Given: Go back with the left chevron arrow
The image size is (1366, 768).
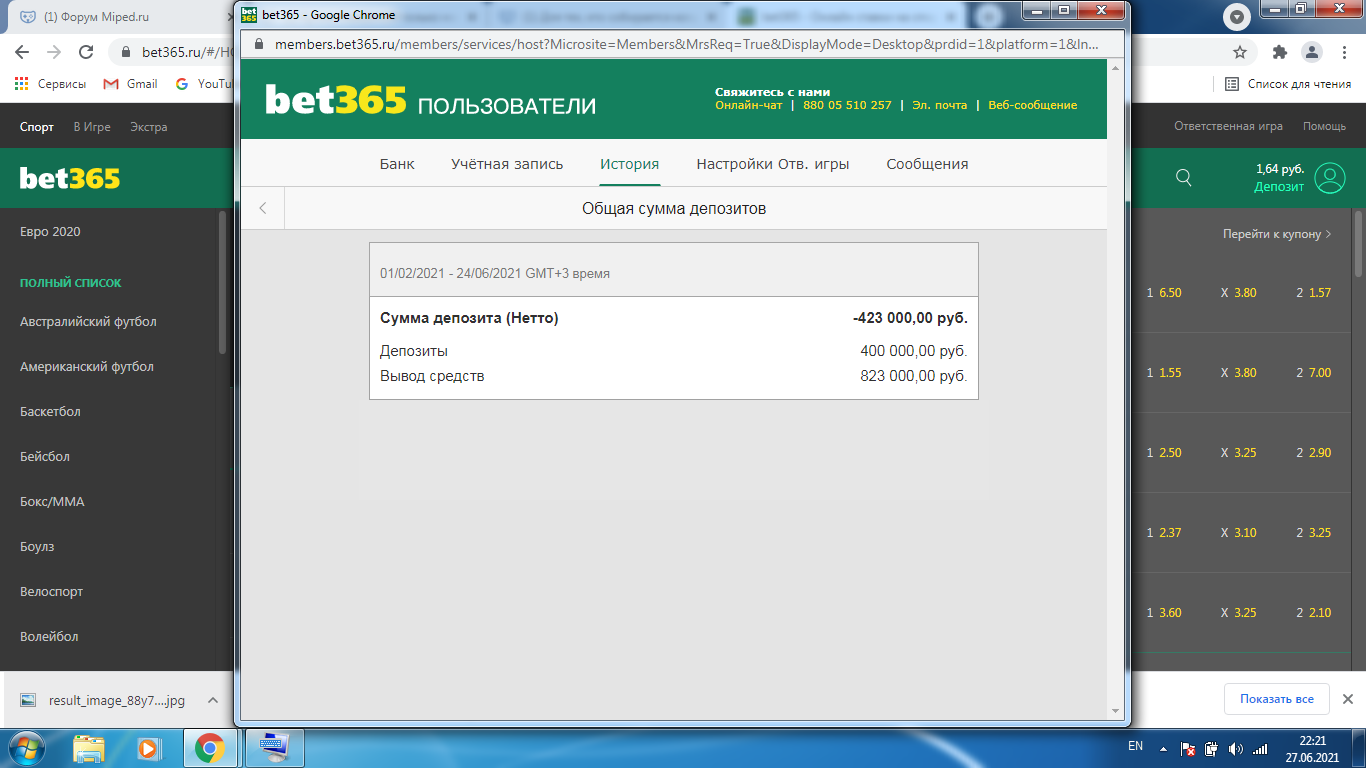Looking at the screenshot, I should pos(263,208).
